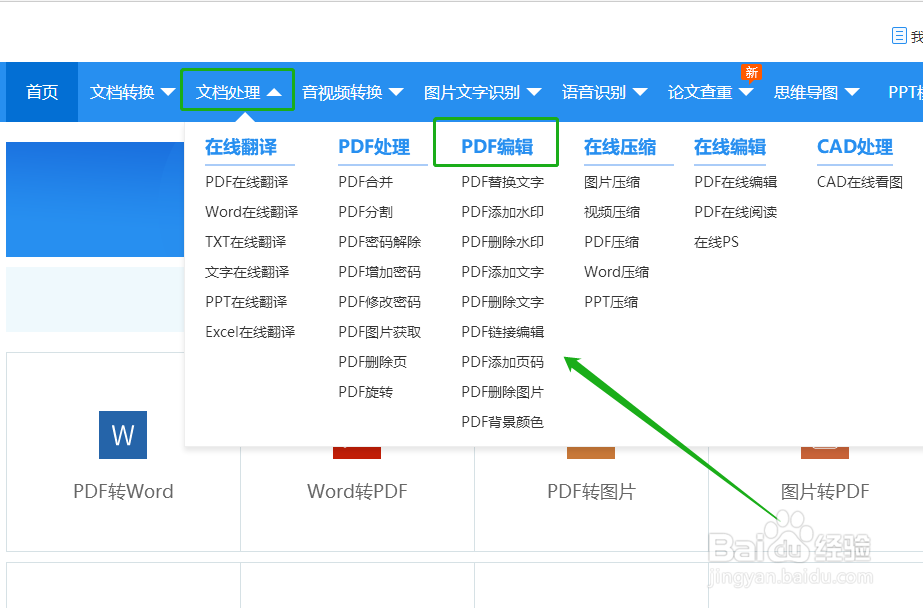Click PDF背景颜色 to change background color
Screen dimensions: 923x608
[502, 422]
